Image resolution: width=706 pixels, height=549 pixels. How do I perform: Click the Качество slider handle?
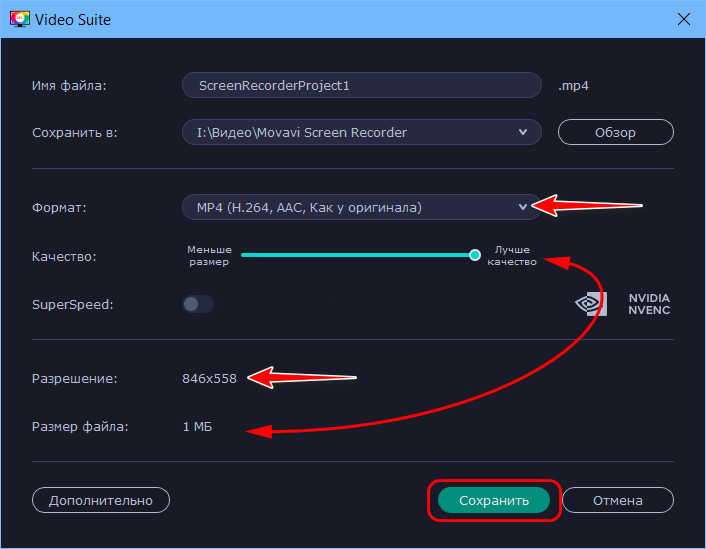tap(475, 255)
